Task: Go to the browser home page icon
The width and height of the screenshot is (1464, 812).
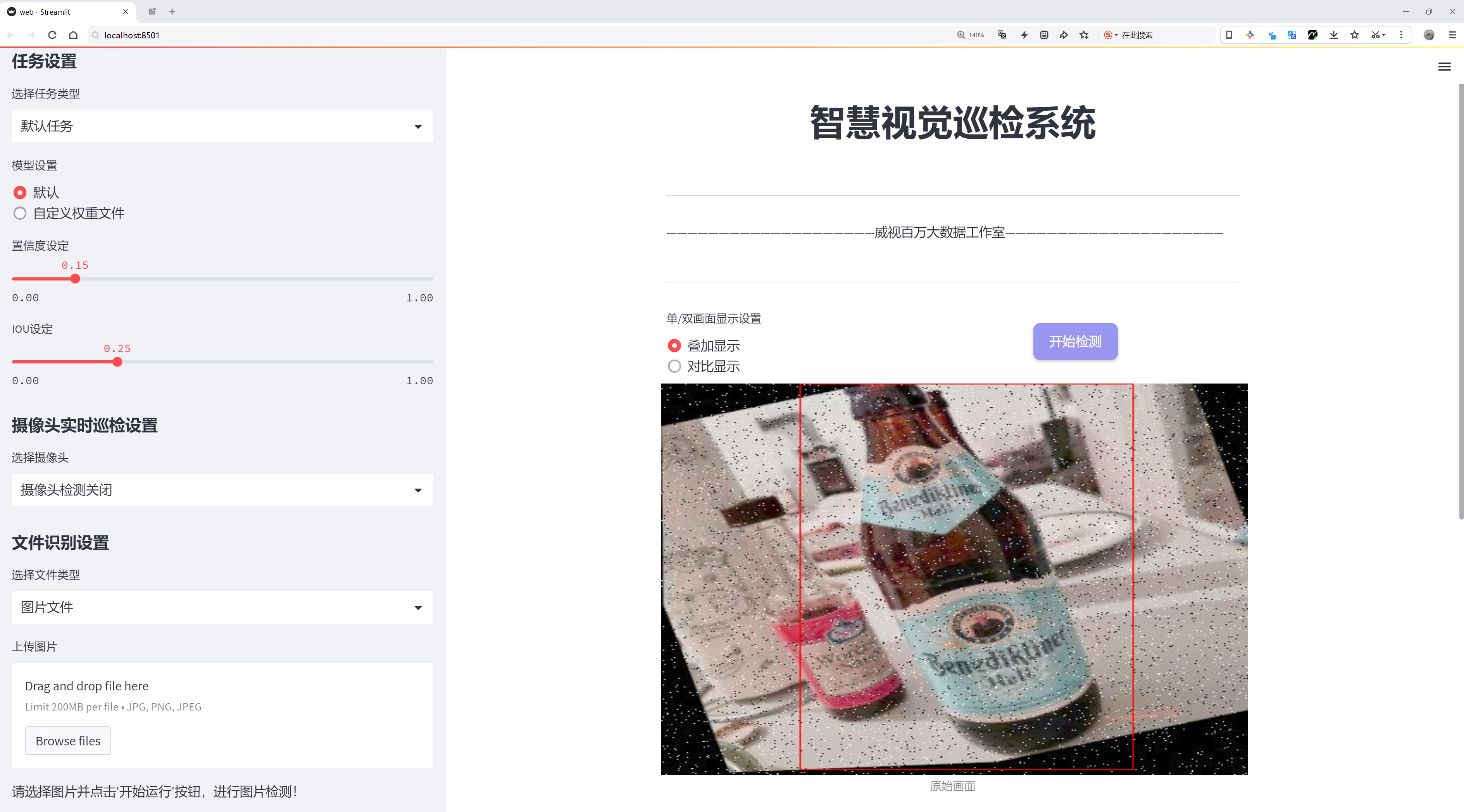Action: 73,35
